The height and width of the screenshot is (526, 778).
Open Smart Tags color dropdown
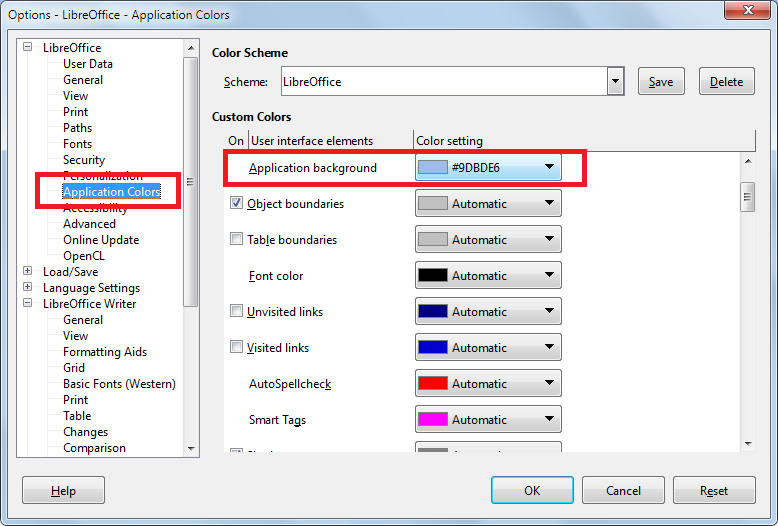pos(488,419)
